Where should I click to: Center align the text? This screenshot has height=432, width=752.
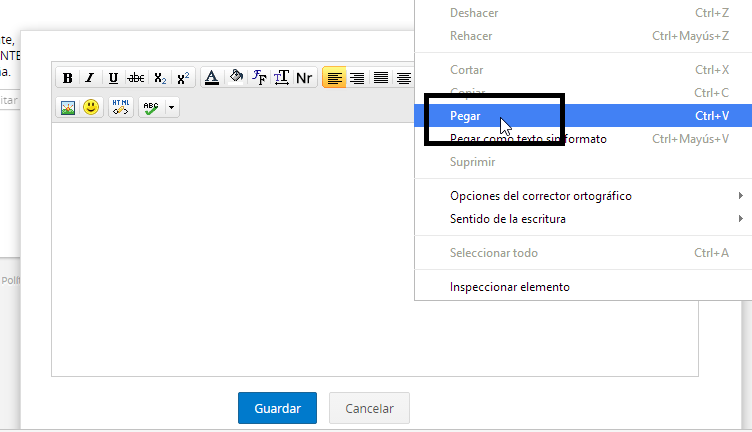click(x=404, y=78)
